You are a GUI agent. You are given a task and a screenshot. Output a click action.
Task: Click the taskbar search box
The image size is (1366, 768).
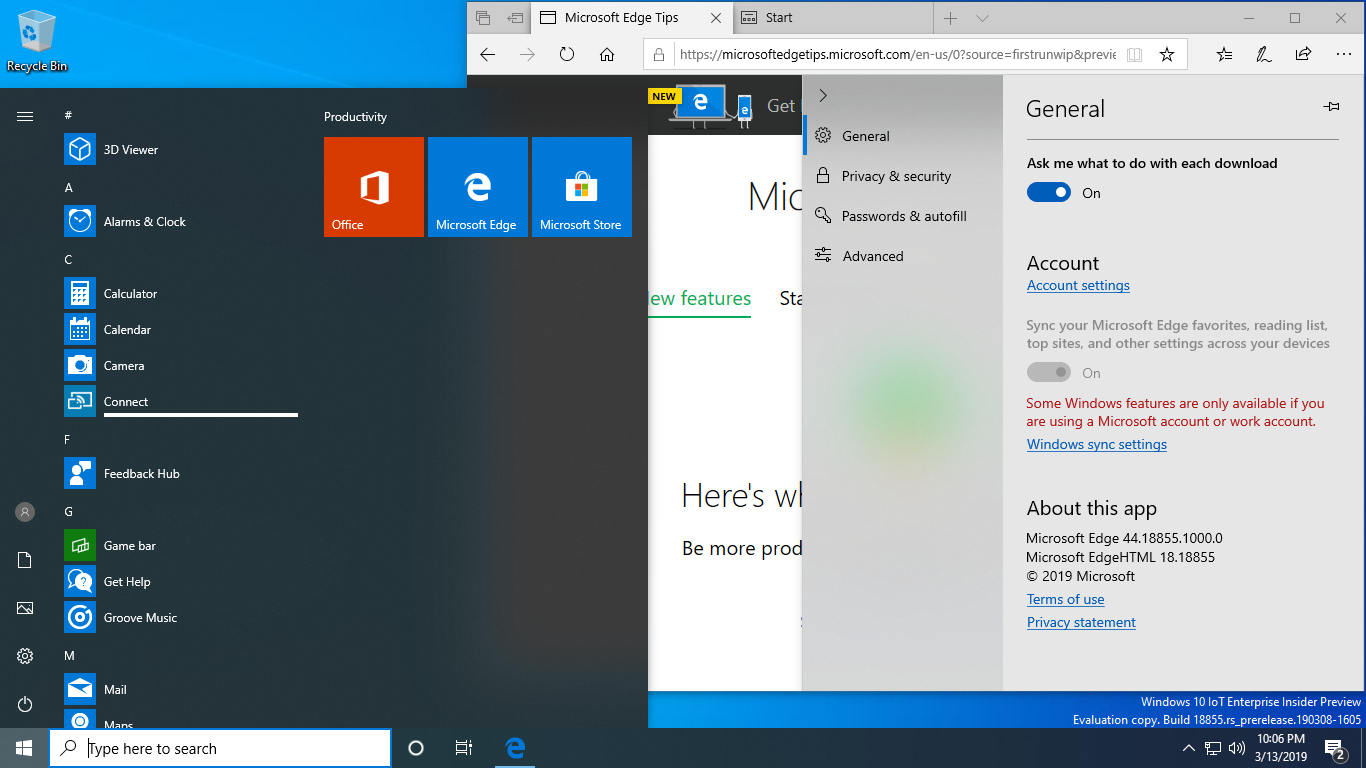click(220, 748)
